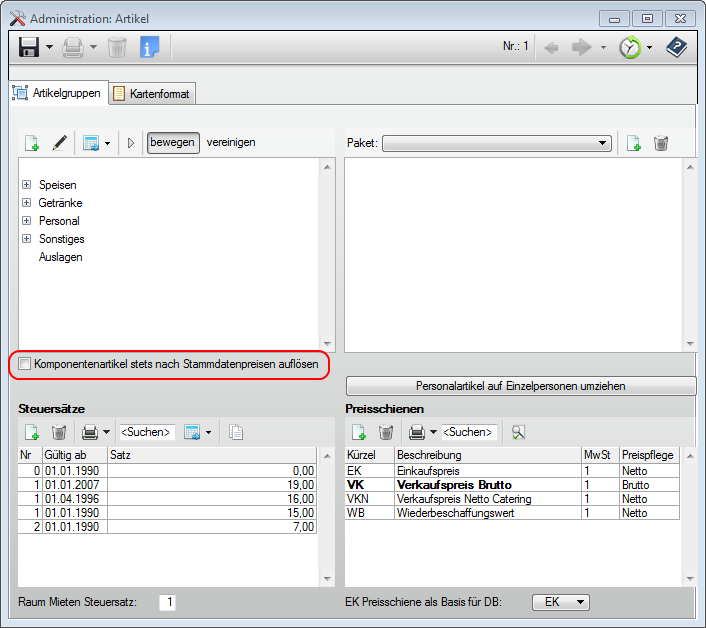
Task: Open the Paket dropdown list
Action: [603, 144]
